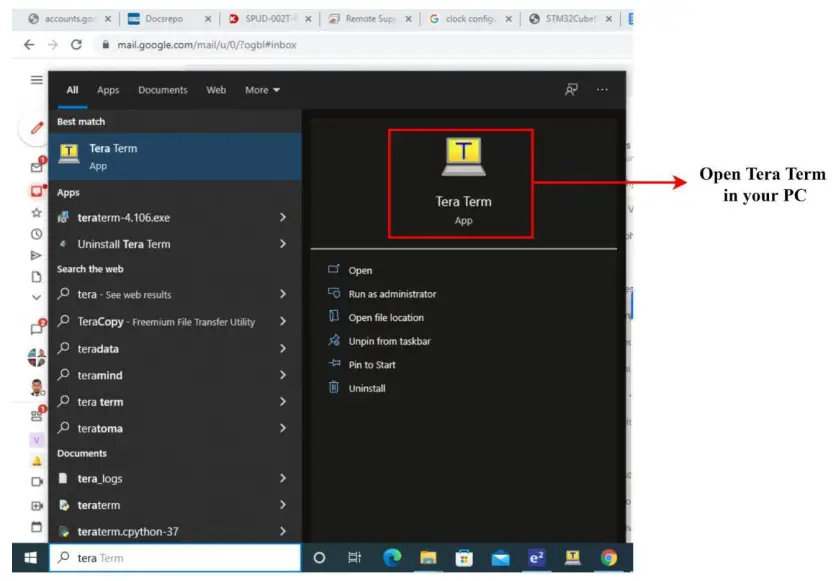840x581 pixels.
Task: Choose Open file location
Action: click(x=386, y=318)
